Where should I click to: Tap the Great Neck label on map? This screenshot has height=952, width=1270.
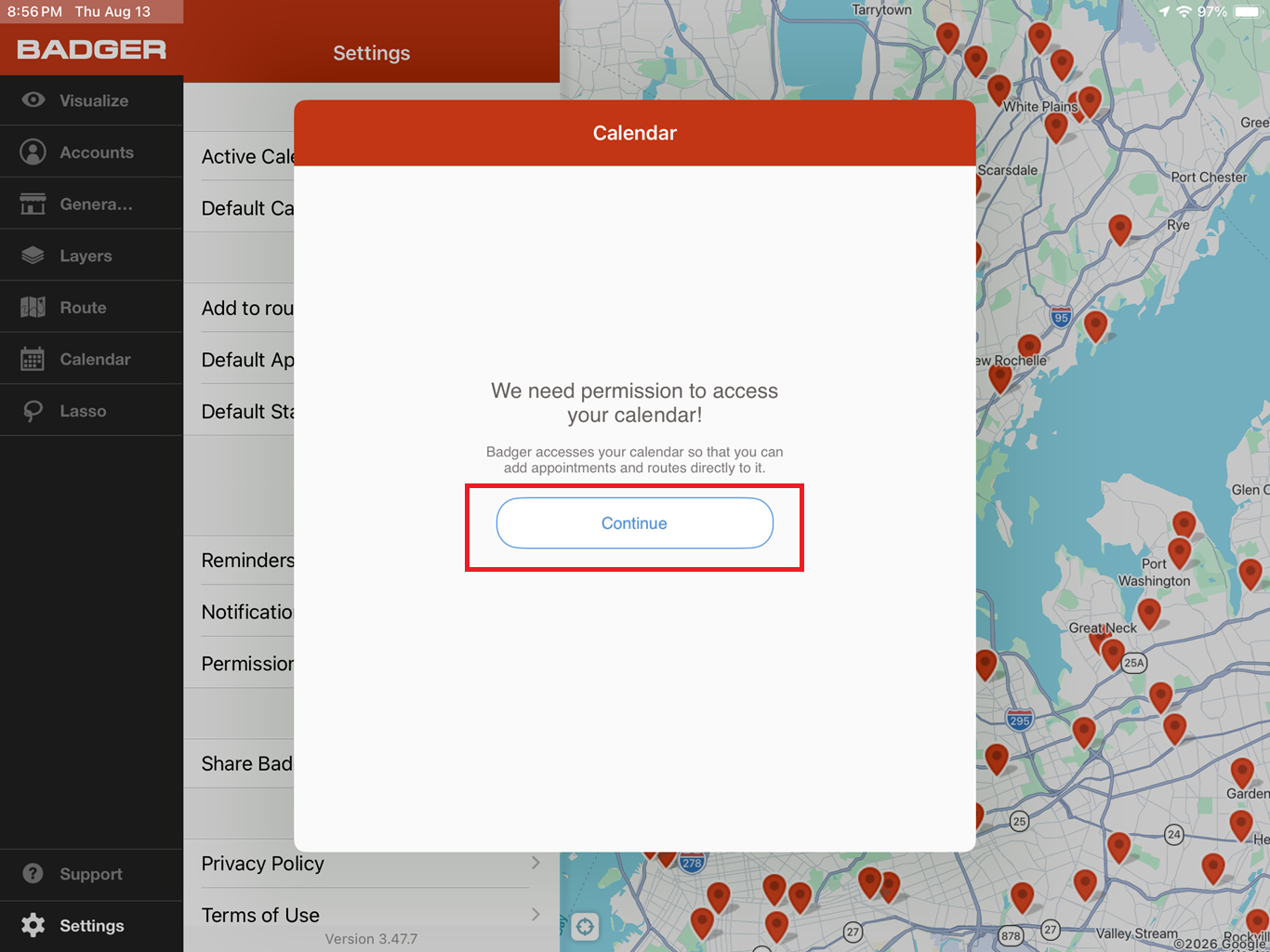click(x=1103, y=628)
